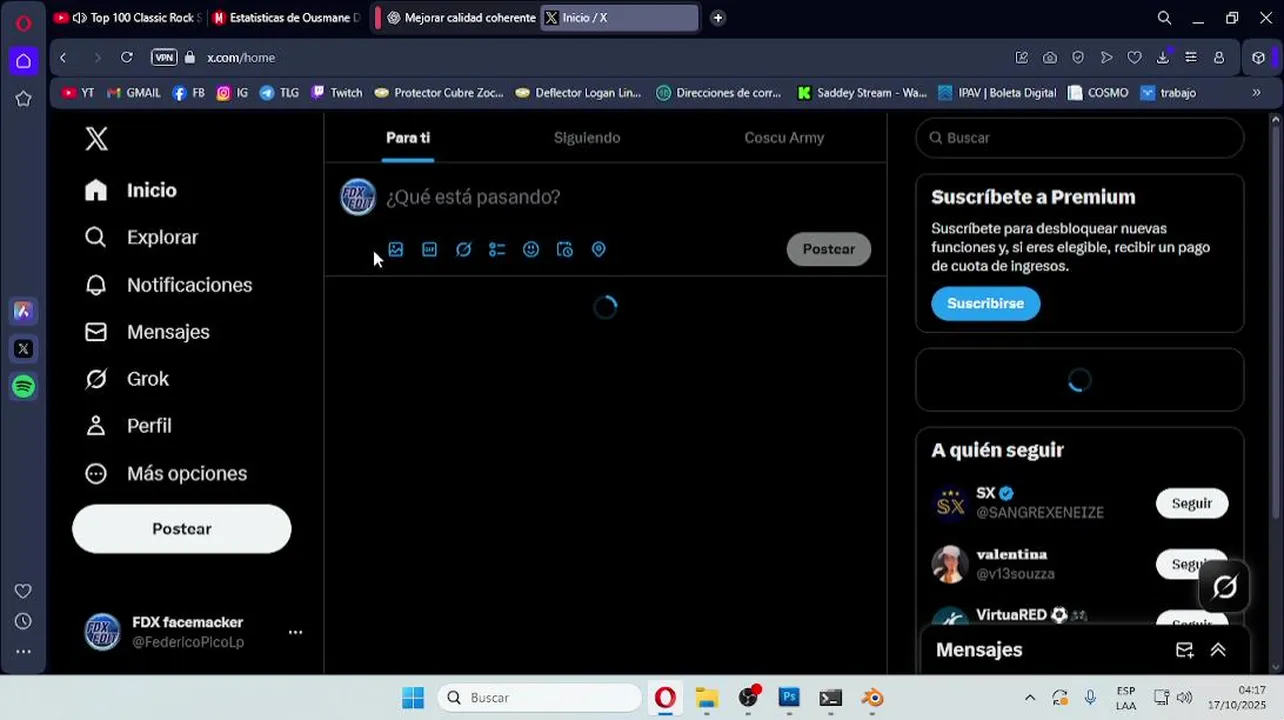Screen dimensions: 1284x720
Task: Expand the Mensajes drawer with double chevron
Action: point(1218,650)
